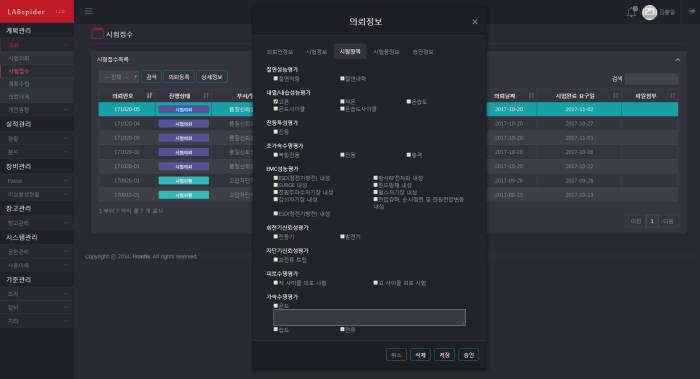Click the logout icon at top right
This screenshot has width=700, height=379.
(692, 12)
